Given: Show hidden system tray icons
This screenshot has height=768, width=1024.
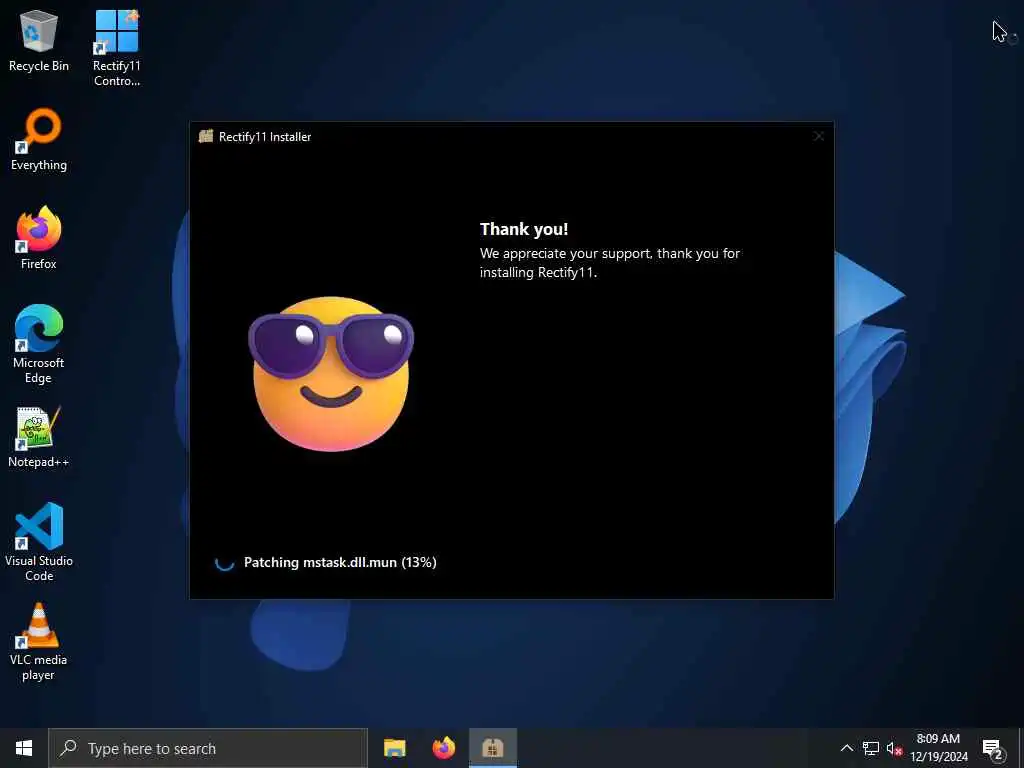Looking at the screenshot, I should click(x=846, y=748).
